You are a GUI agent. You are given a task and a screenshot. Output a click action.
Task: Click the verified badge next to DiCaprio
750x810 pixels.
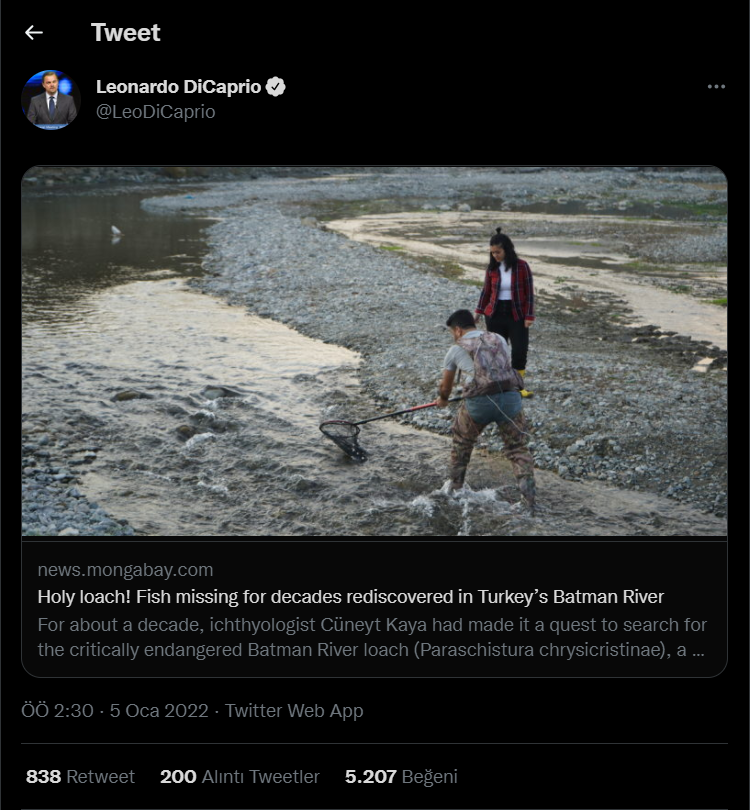(276, 87)
